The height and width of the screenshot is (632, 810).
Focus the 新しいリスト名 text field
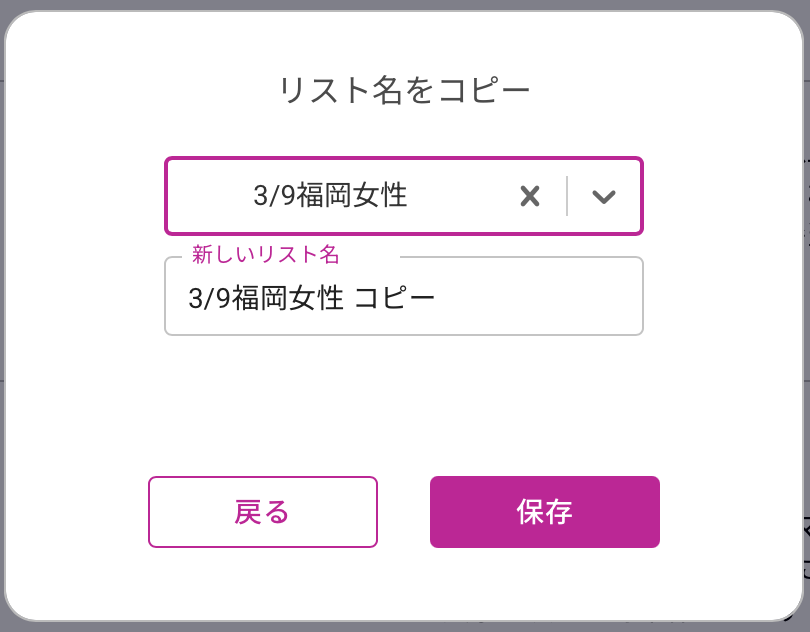coord(403,297)
